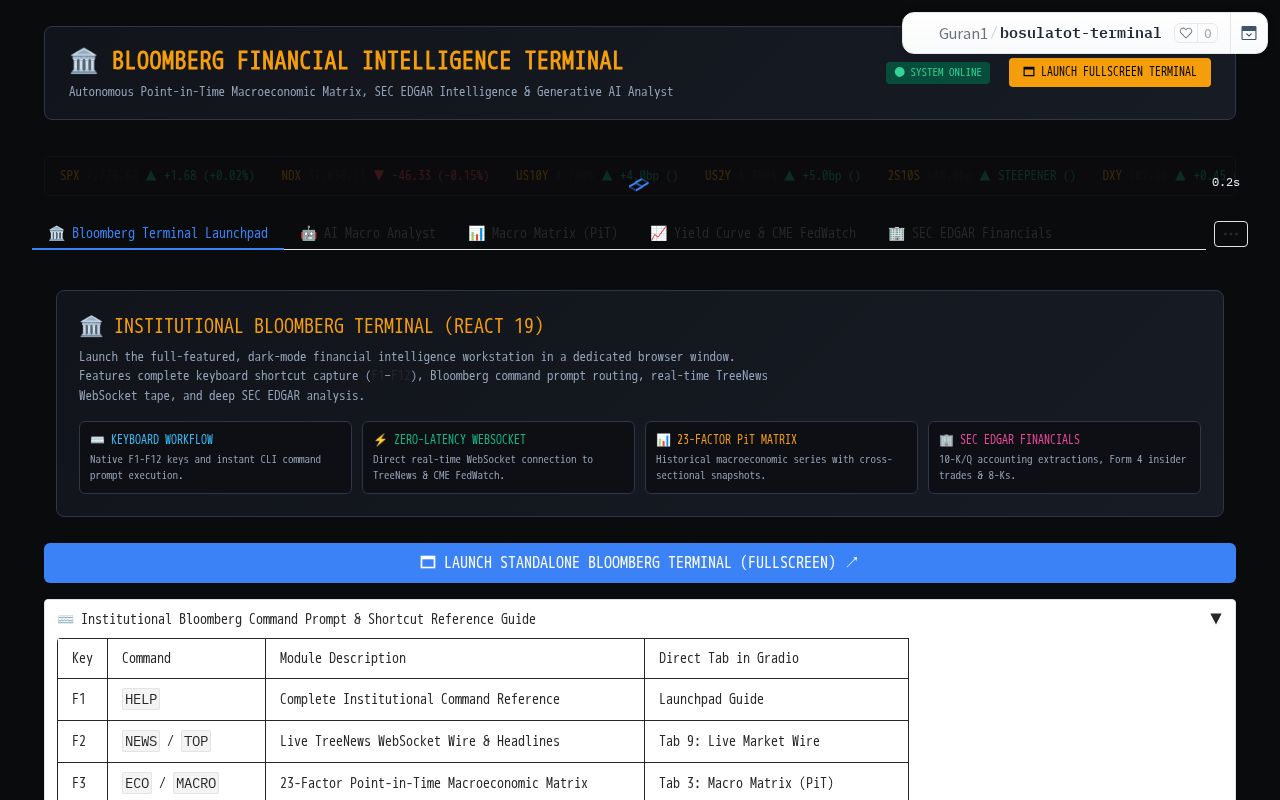Click the keyboard icon beside Shortcut Reference Guide title
The width and height of the screenshot is (1280, 800).
click(x=66, y=619)
